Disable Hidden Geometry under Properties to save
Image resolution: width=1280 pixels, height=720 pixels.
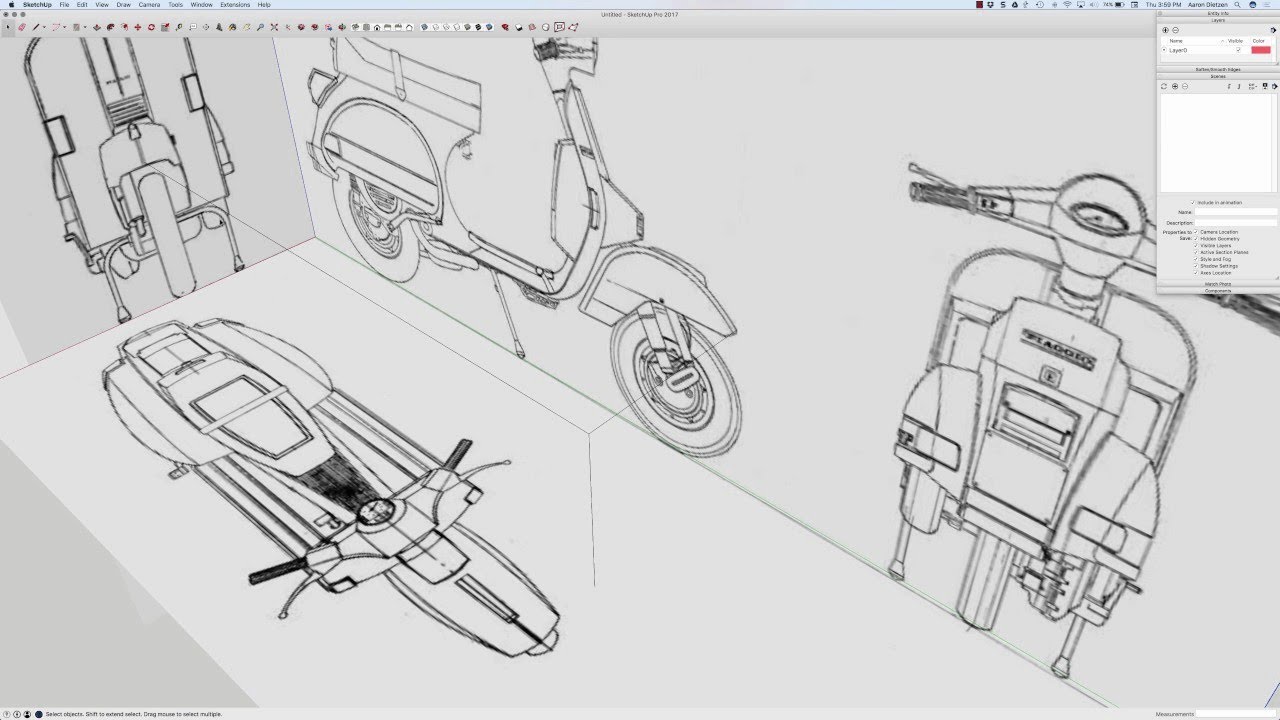pos(1196,238)
